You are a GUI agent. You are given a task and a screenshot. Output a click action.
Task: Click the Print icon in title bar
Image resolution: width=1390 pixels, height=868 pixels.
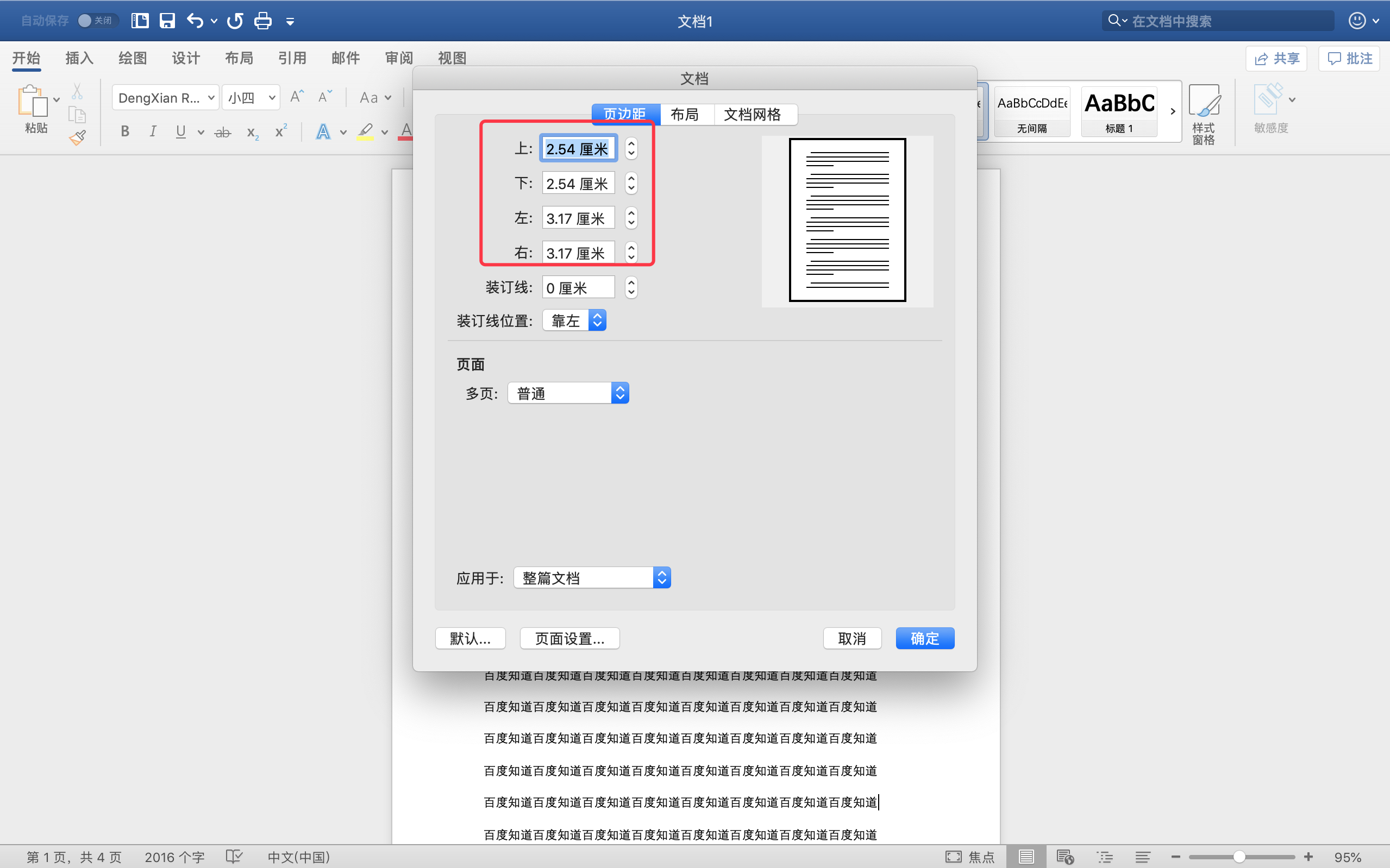click(262, 21)
